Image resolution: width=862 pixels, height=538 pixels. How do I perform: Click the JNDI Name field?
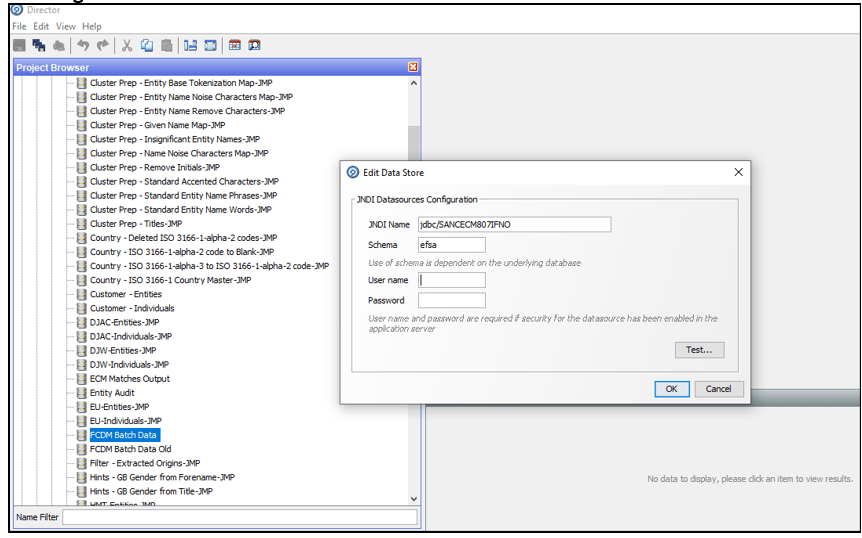515,225
